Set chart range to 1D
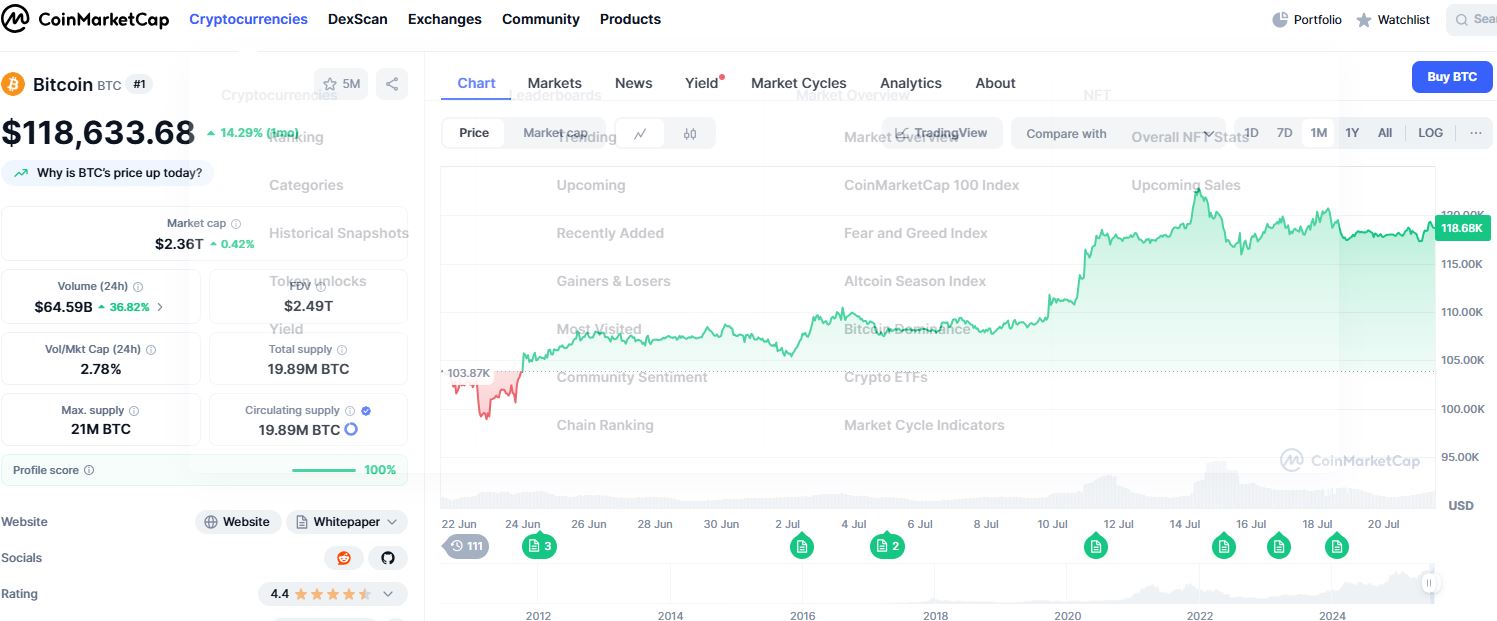This screenshot has width=1497, height=621. tap(1251, 133)
